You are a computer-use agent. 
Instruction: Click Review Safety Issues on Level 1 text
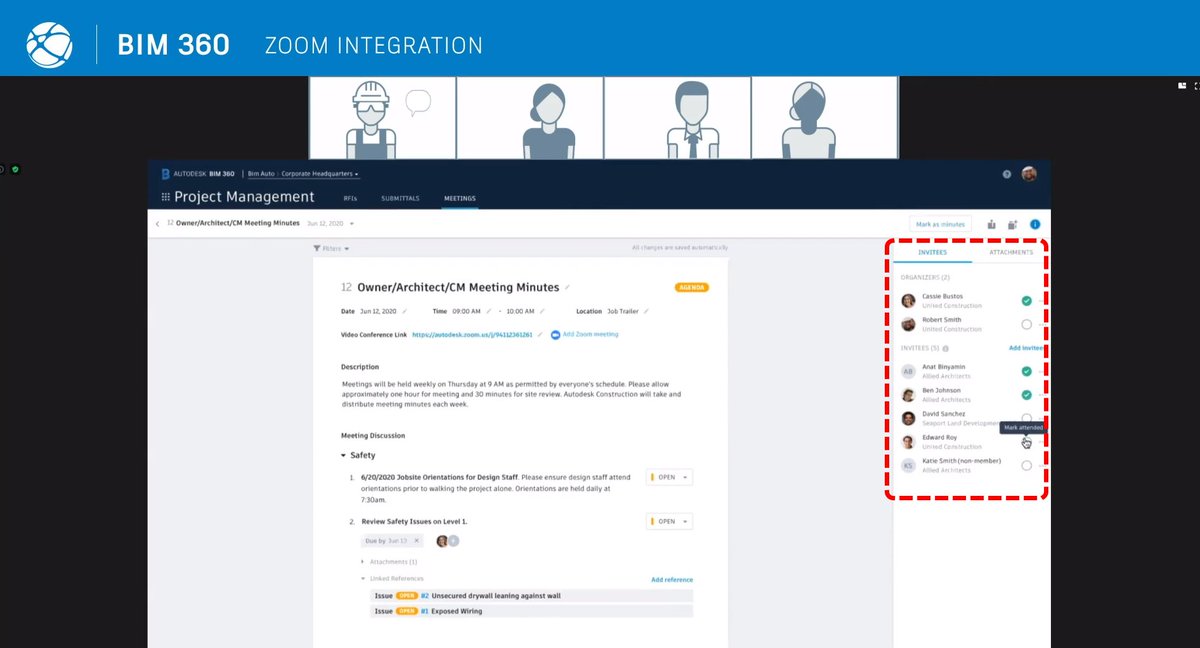pyautogui.click(x=414, y=521)
